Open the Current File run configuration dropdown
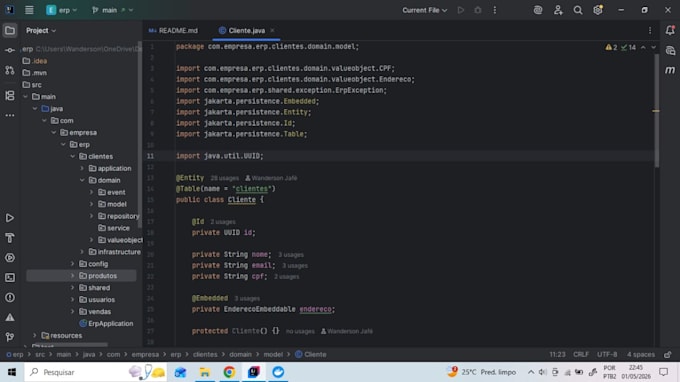The height and width of the screenshot is (382, 680). pos(424,10)
